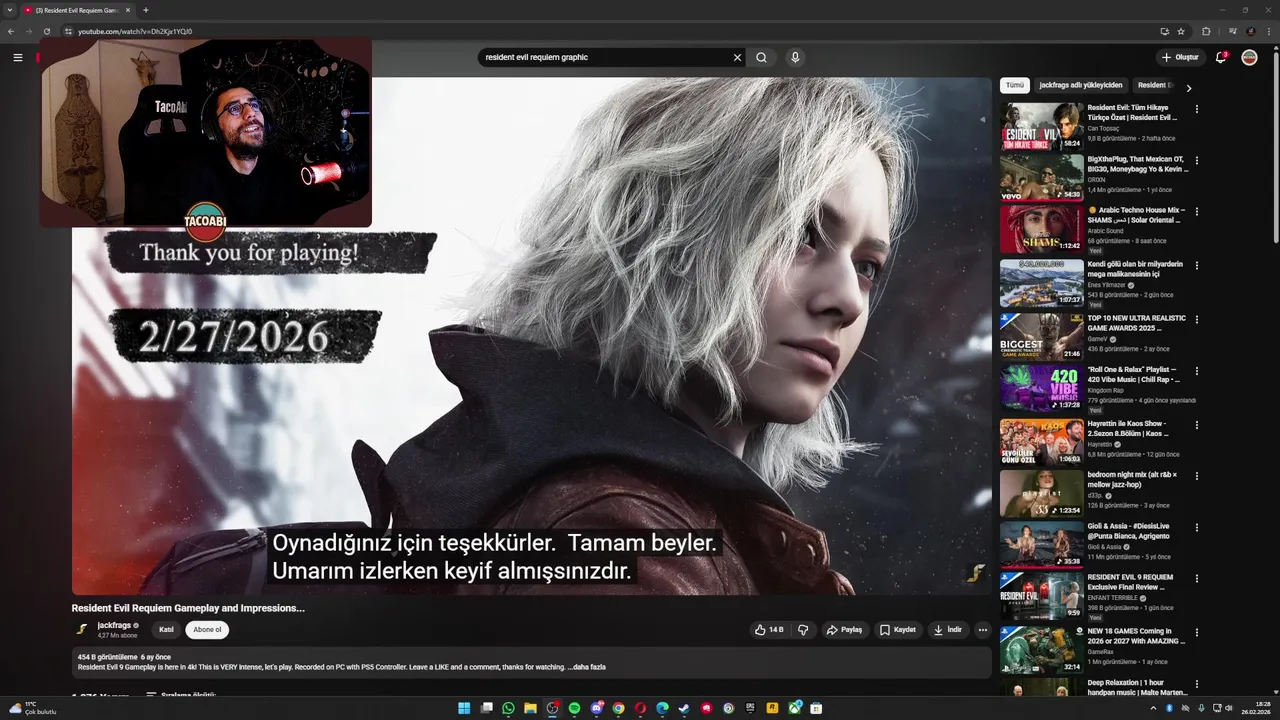Select the Tümü filter chip
The width and height of the screenshot is (1280, 720).
click(1015, 86)
